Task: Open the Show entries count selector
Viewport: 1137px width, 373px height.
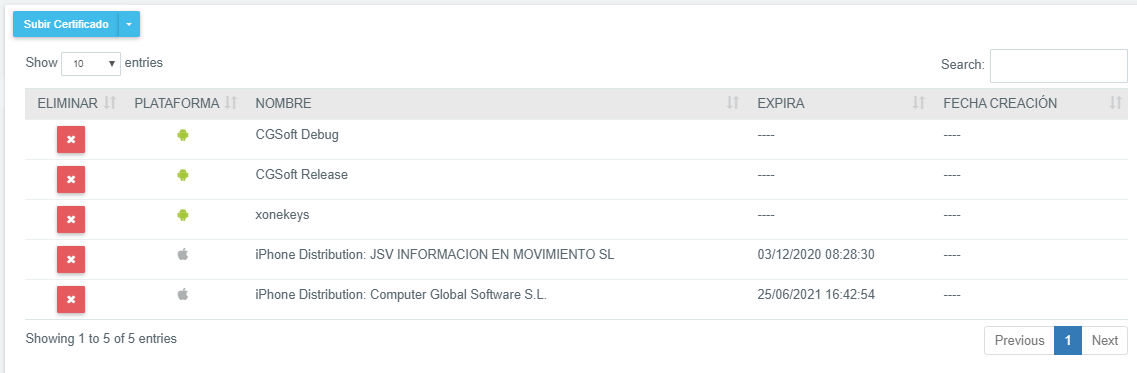Action: pos(91,64)
